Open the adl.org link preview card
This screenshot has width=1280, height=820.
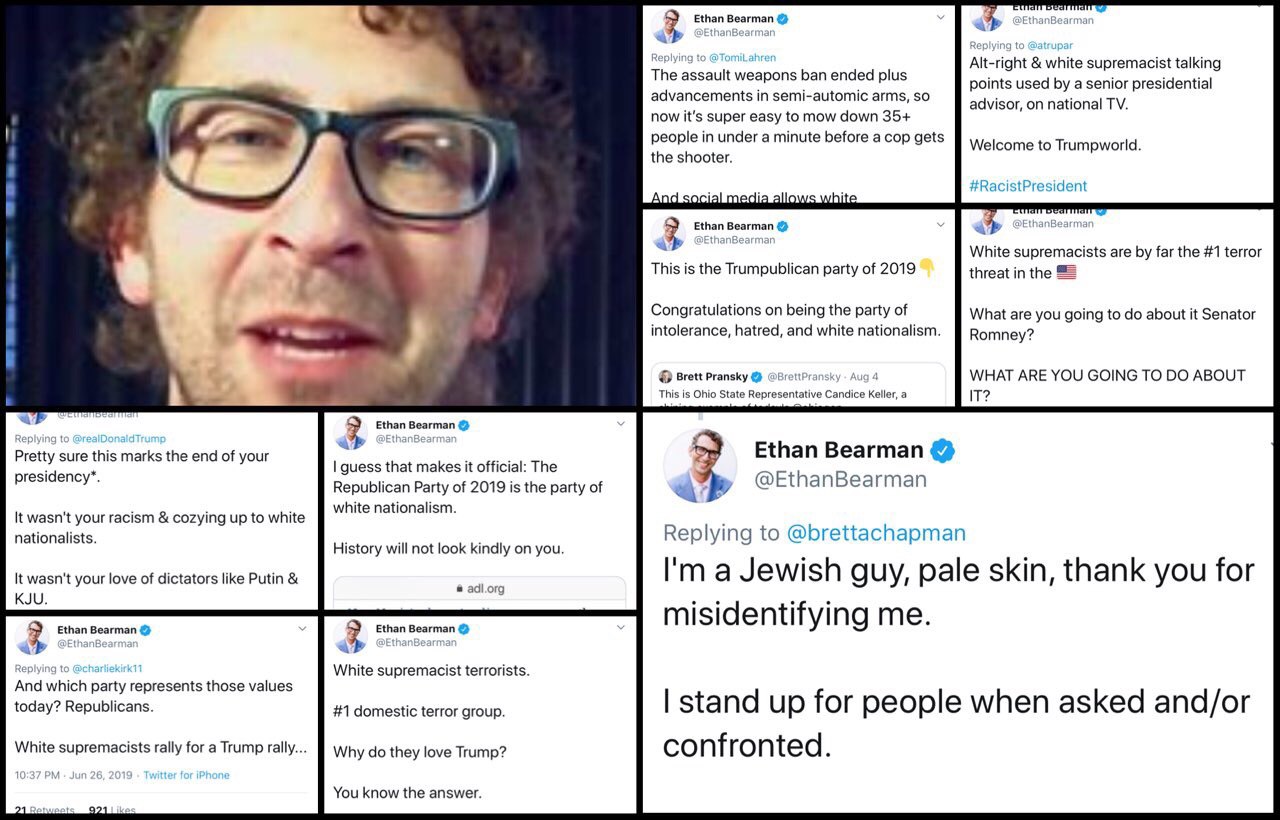coord(480,592)
